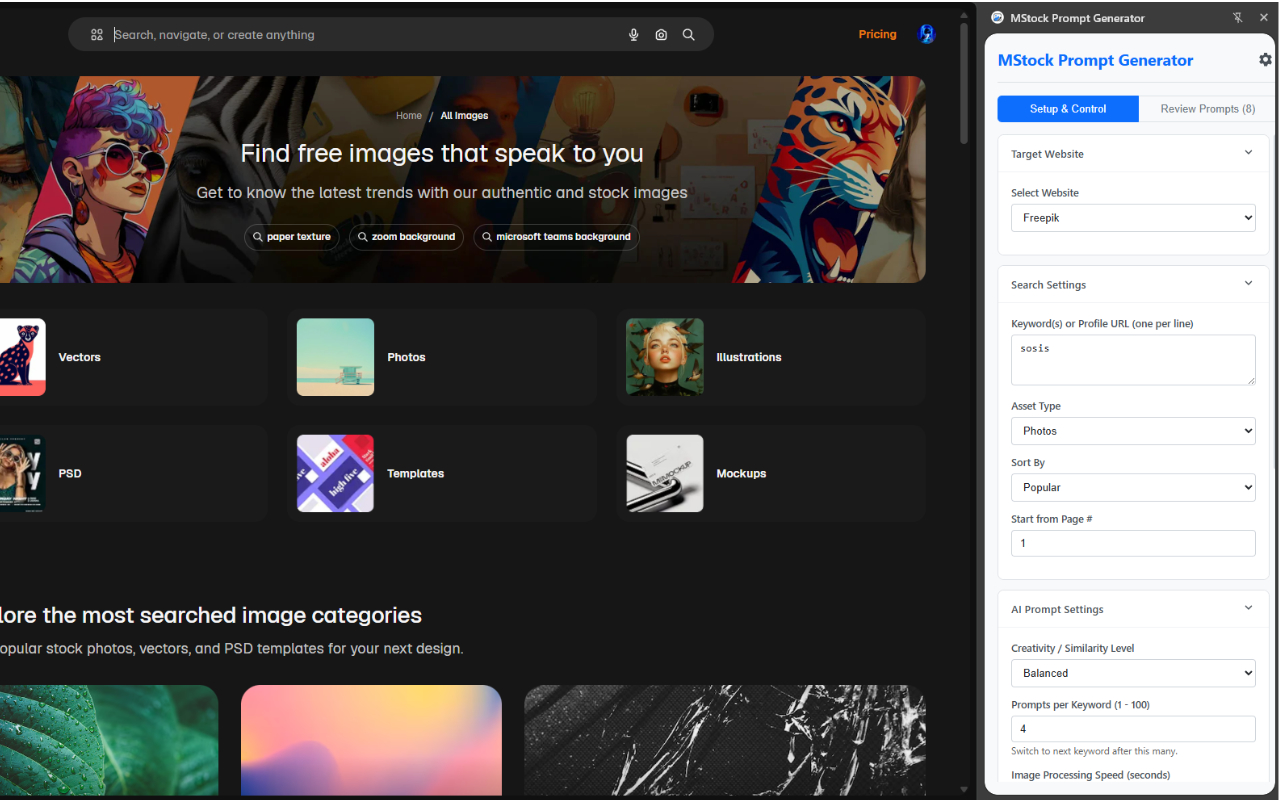Open MStock settings gear icon
Screen dimensions: 1280x800
point(1265,60)
